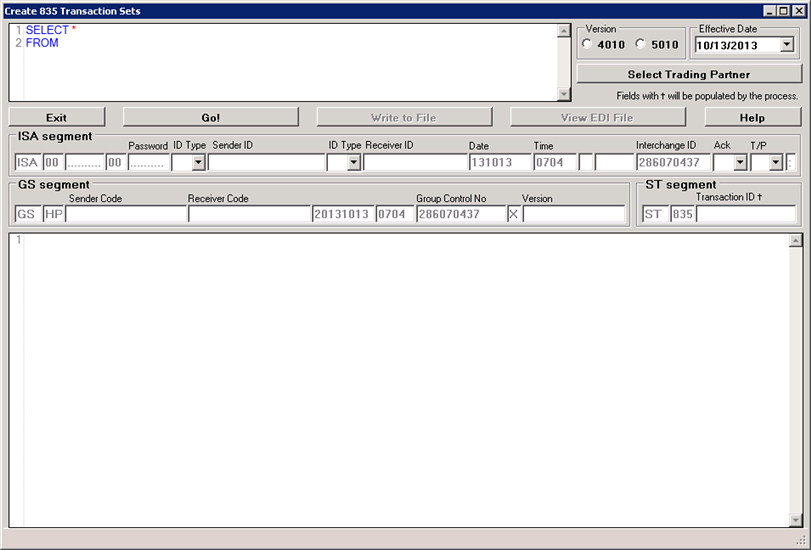Click the ISA Date field showing 131013
This screenshot has width=811, height=550.
[500, 162]
